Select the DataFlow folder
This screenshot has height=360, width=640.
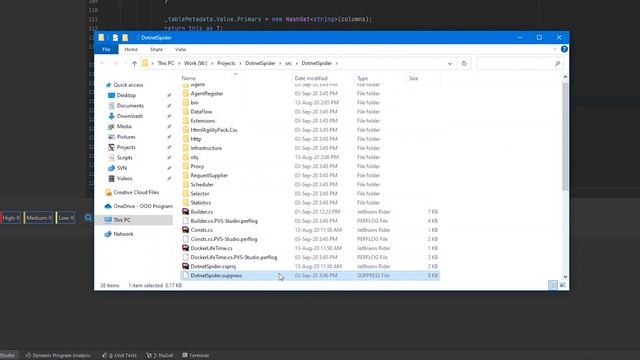pos(201,112)
